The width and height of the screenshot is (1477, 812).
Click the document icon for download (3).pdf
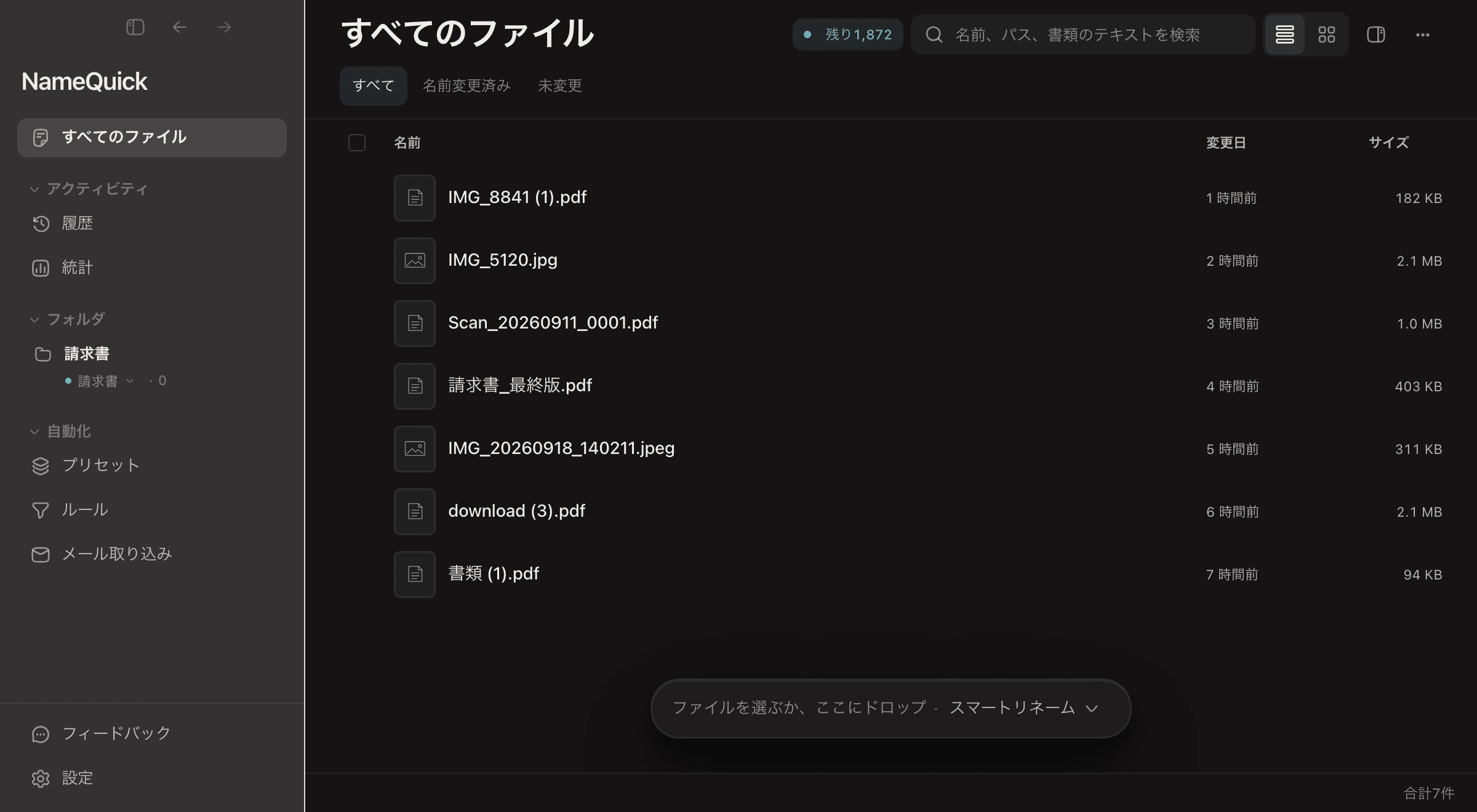click(x=415, y=512)
